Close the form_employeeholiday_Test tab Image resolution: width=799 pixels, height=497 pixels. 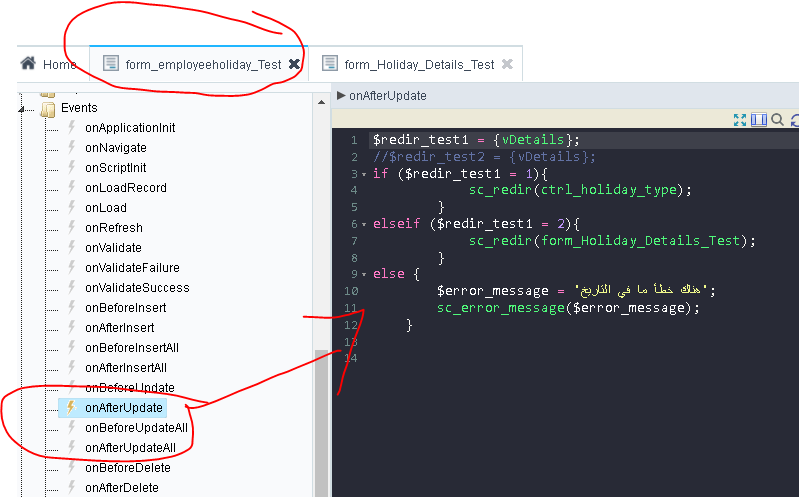(294, 64)
